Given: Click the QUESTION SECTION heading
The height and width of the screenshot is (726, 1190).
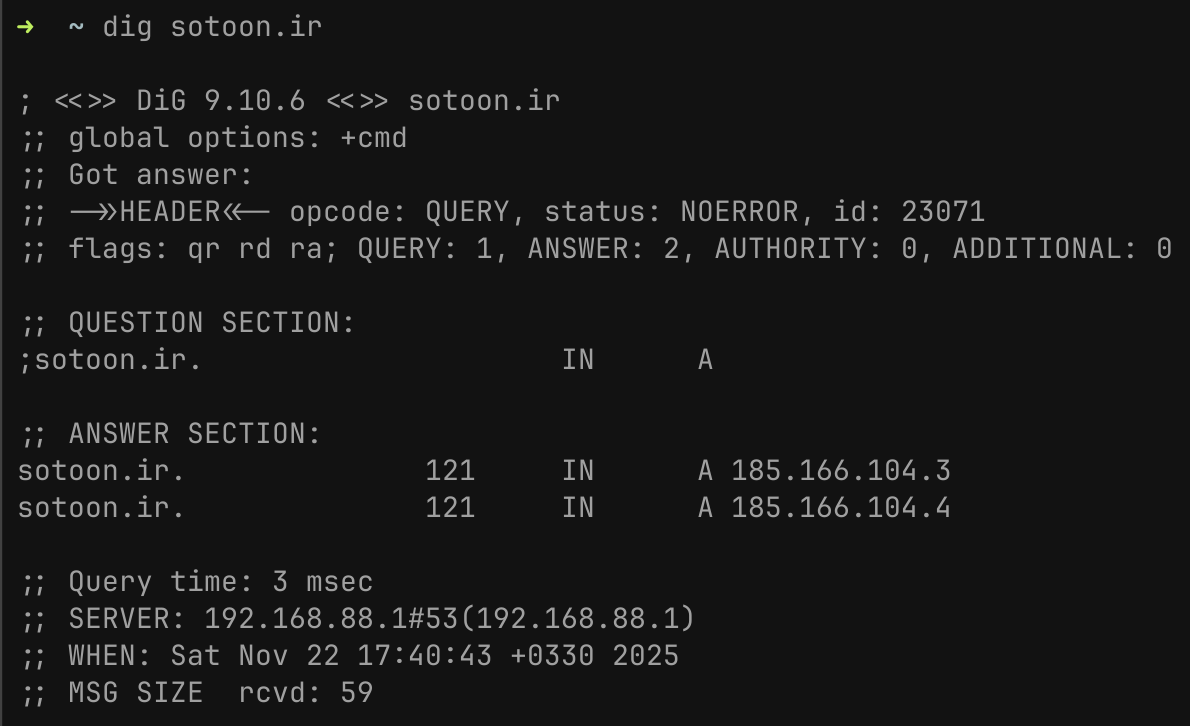Looking at the screenshot, I should coord(211,323).
